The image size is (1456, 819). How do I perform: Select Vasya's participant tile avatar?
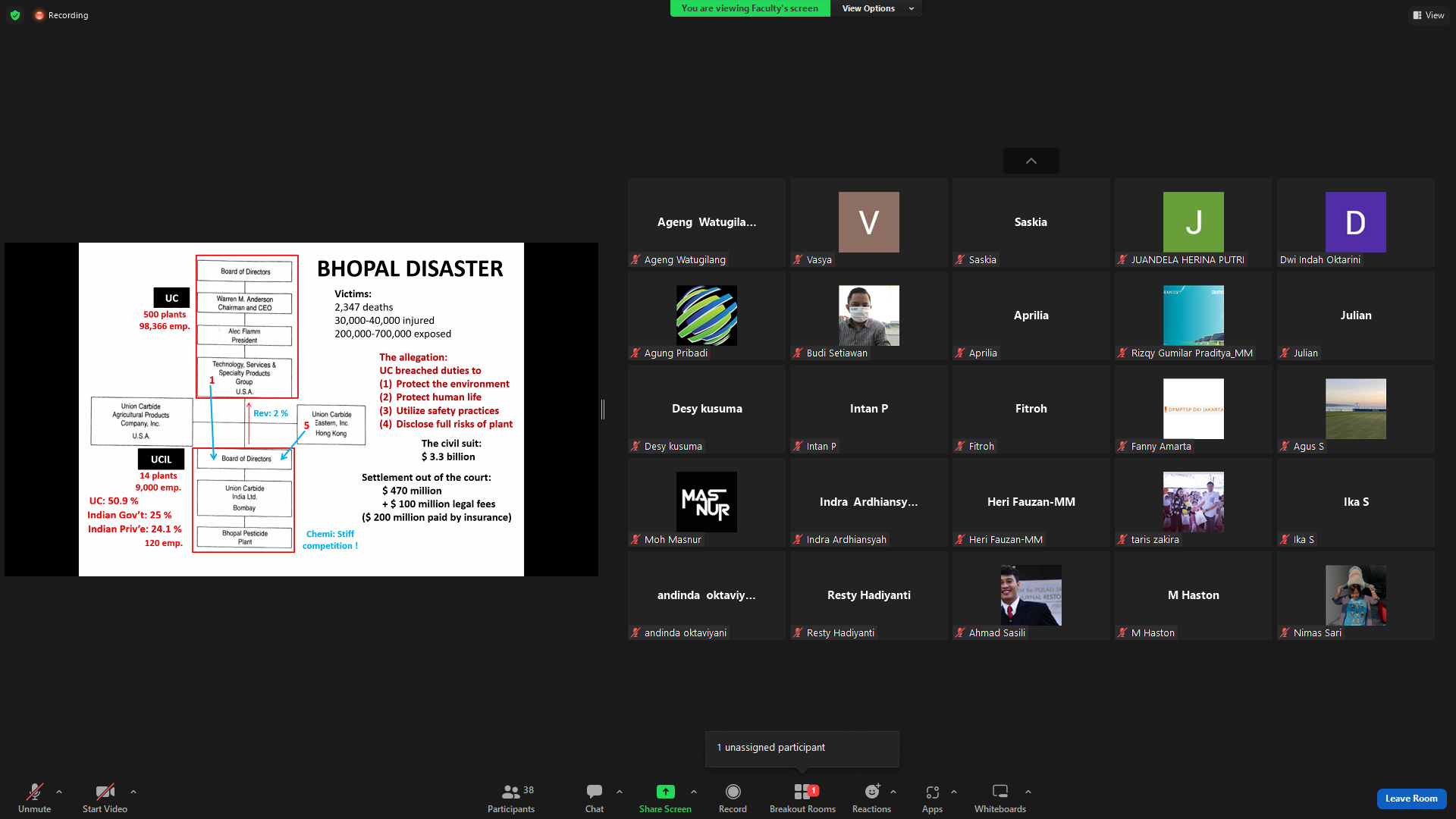tap(869, 222)
